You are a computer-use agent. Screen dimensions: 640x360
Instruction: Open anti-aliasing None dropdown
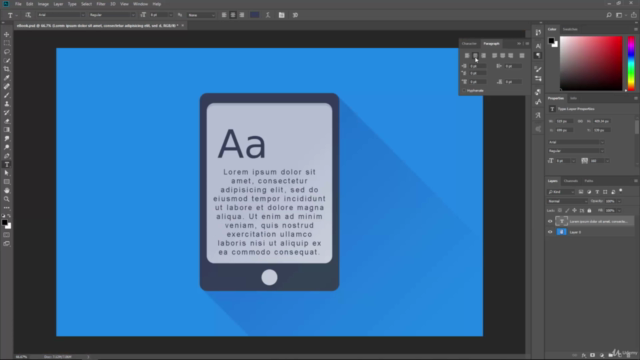click(x=201, y=15)
